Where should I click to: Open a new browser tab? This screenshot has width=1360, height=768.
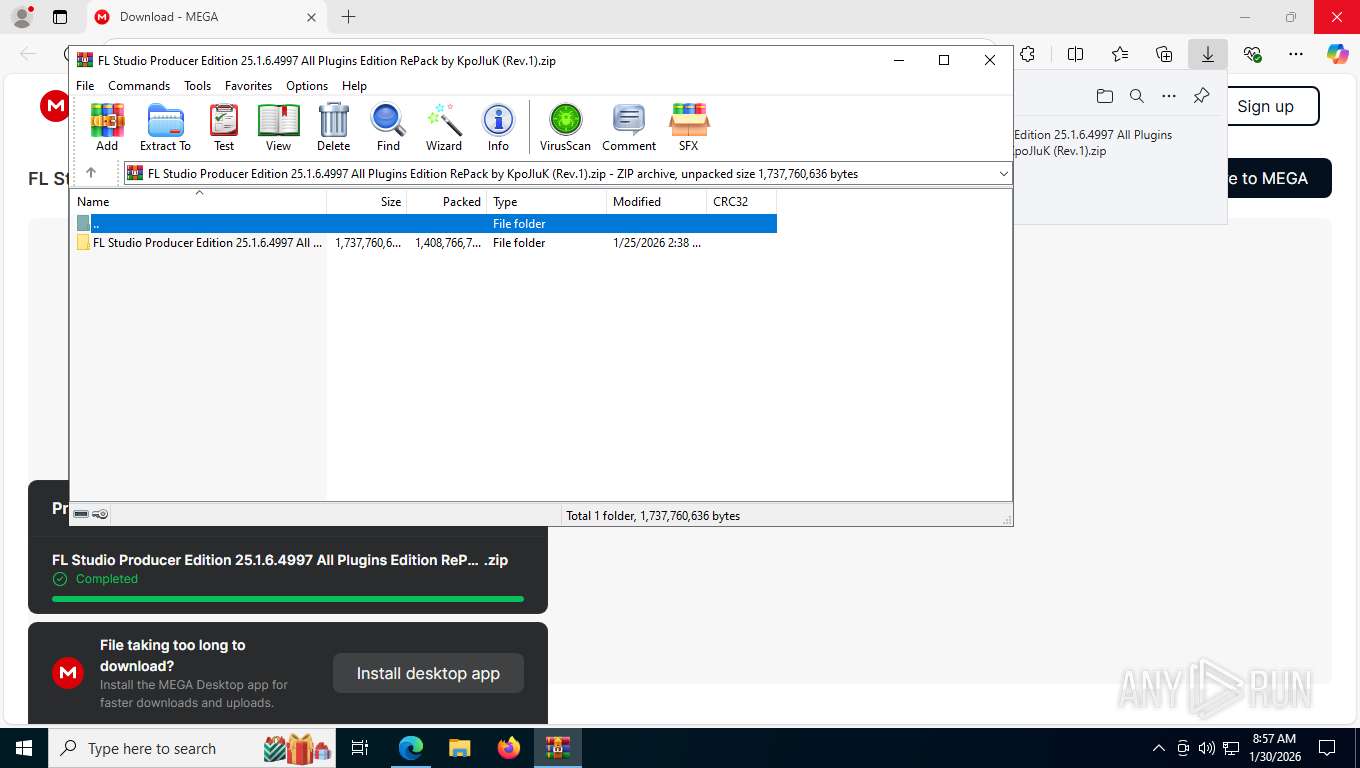click(x=348, y=17)
